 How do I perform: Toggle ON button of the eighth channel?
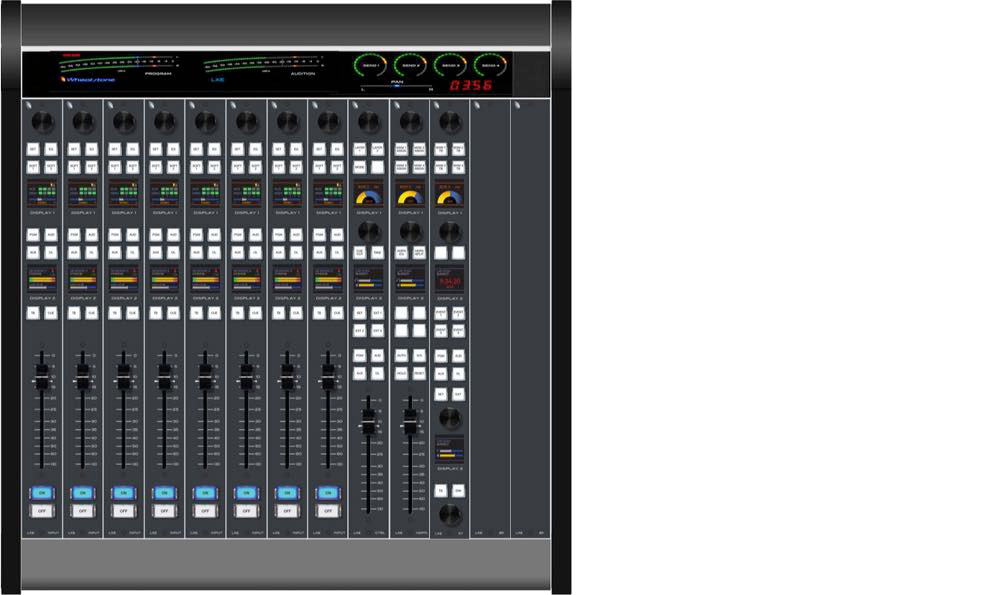coord(328,492)
